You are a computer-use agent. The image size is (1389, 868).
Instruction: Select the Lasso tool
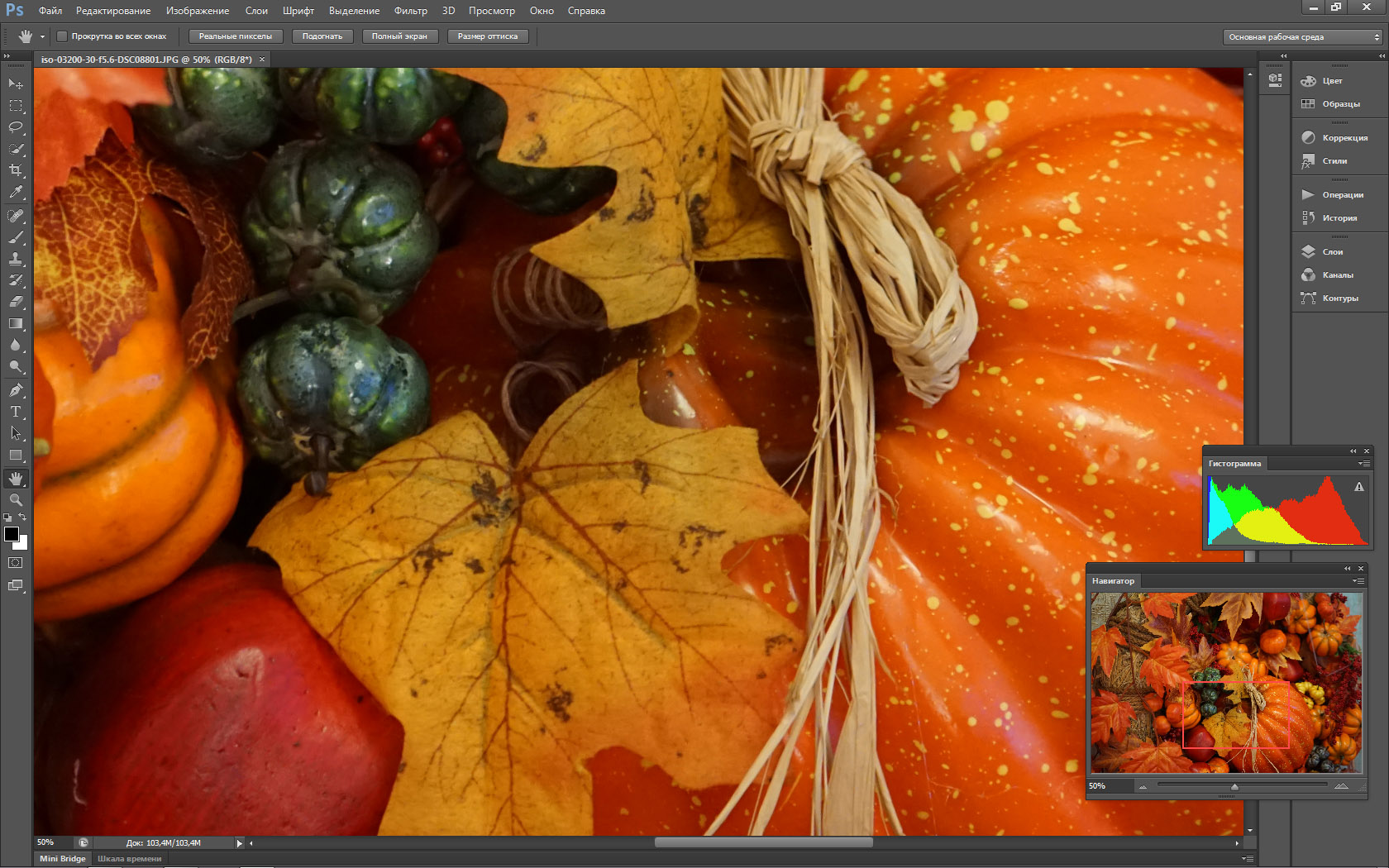click(x=16, y=127)
